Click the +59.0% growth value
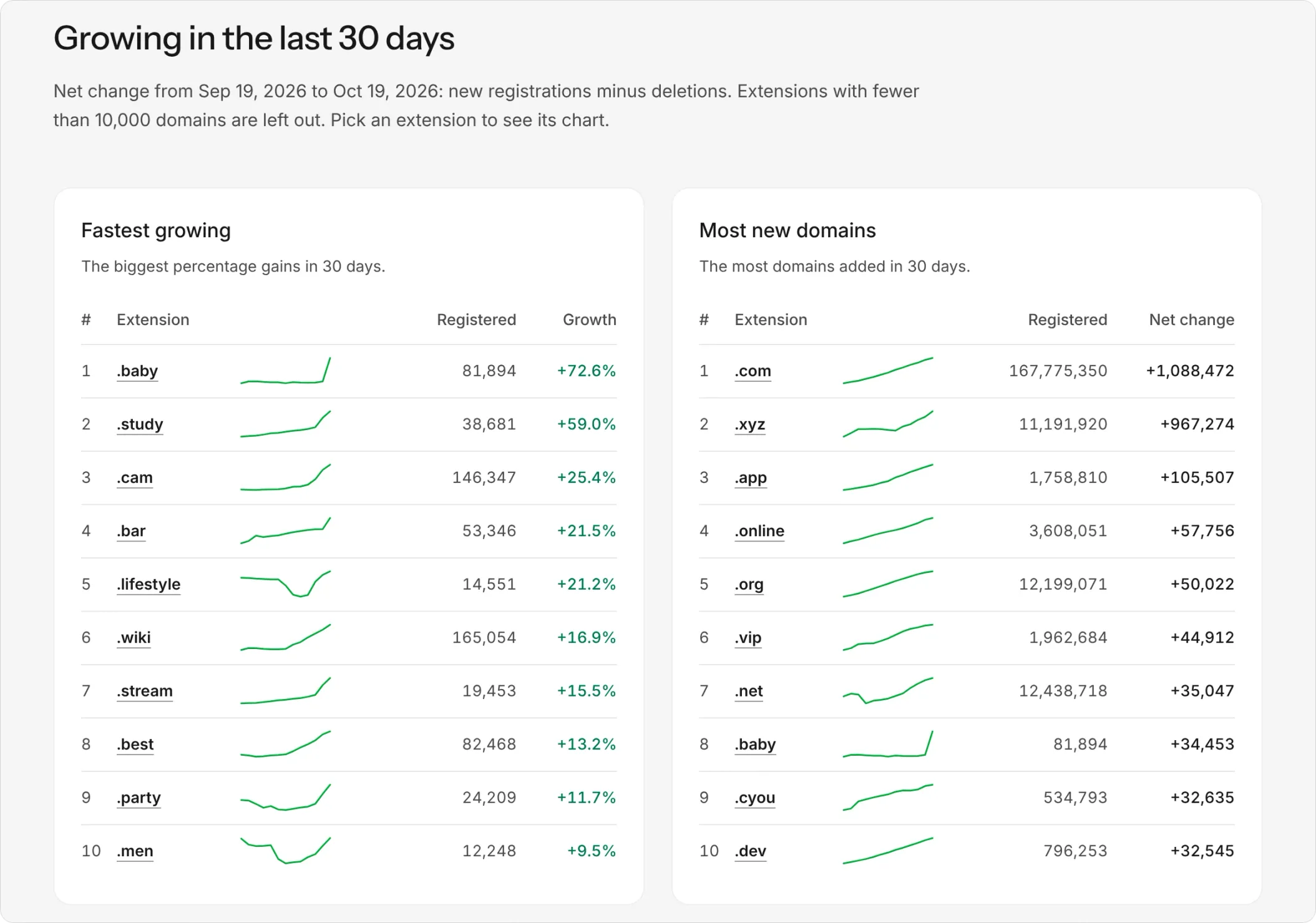The width and height of the screenshot is (1316, 923). 587,424
